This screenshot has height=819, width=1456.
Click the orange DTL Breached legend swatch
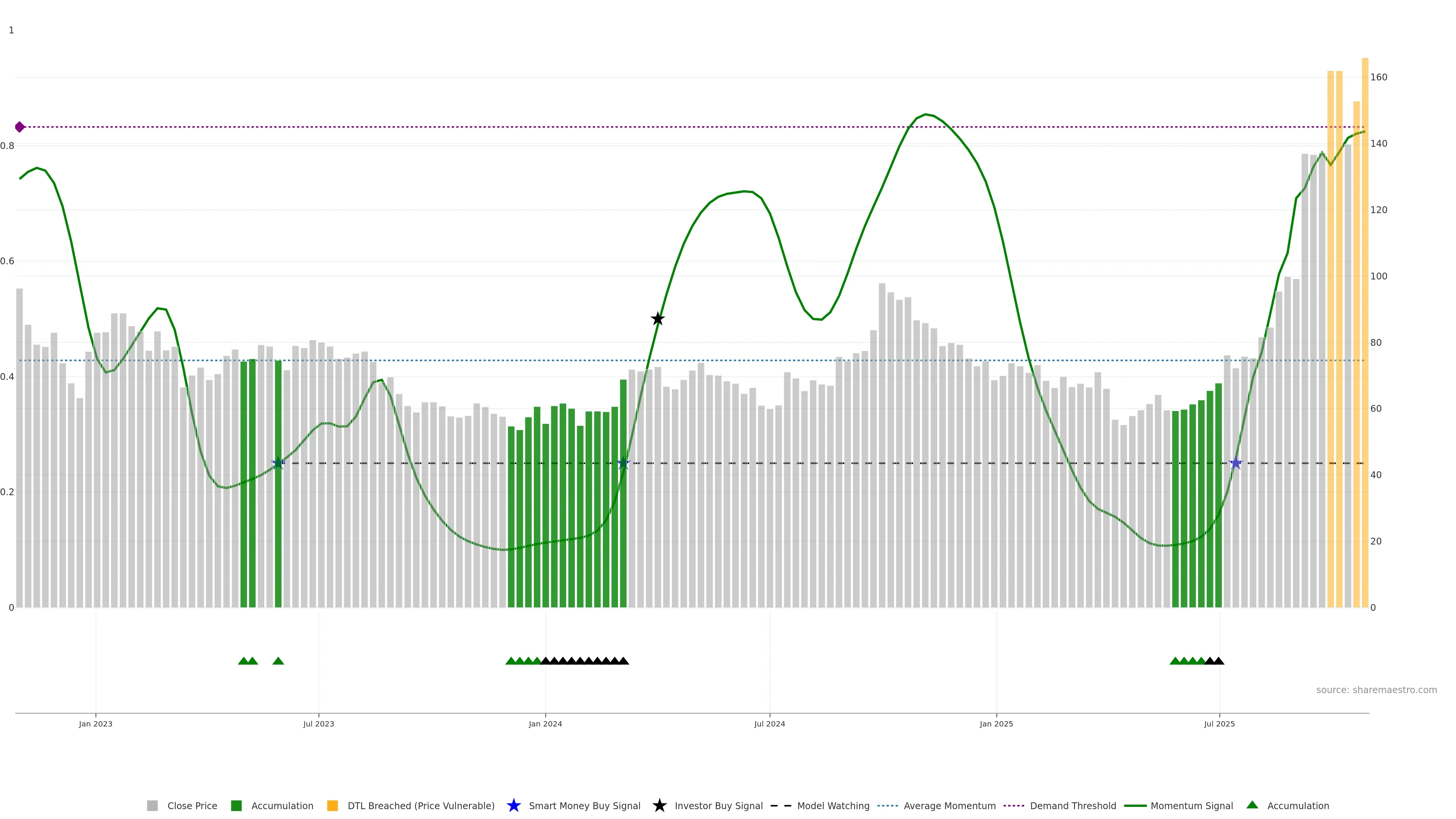[x=333, y=805]
